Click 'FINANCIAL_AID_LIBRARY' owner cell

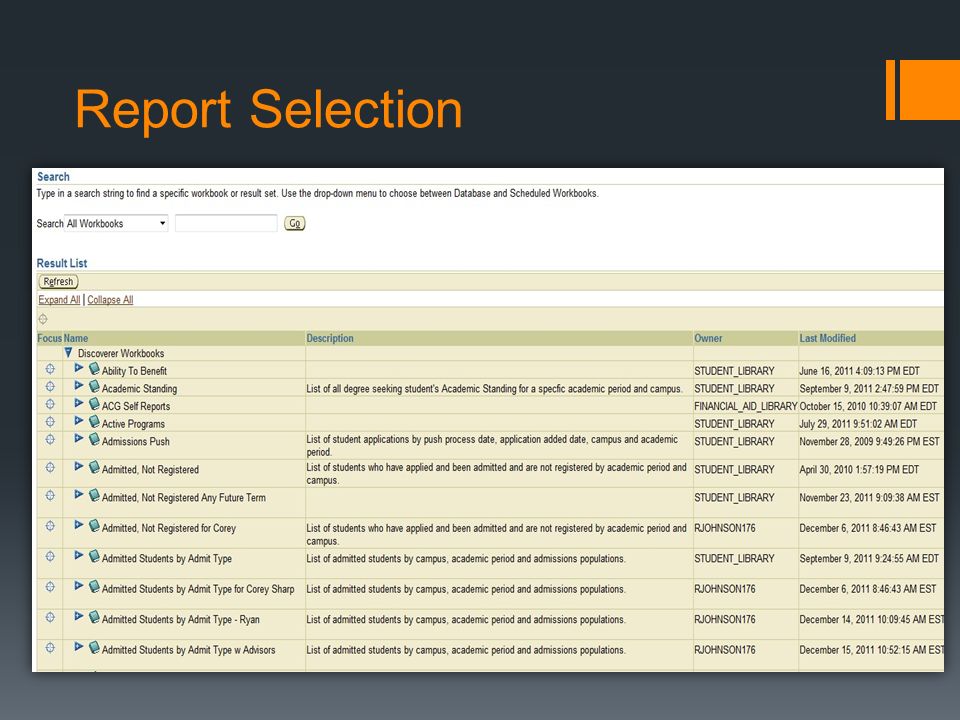pos(746,406)
